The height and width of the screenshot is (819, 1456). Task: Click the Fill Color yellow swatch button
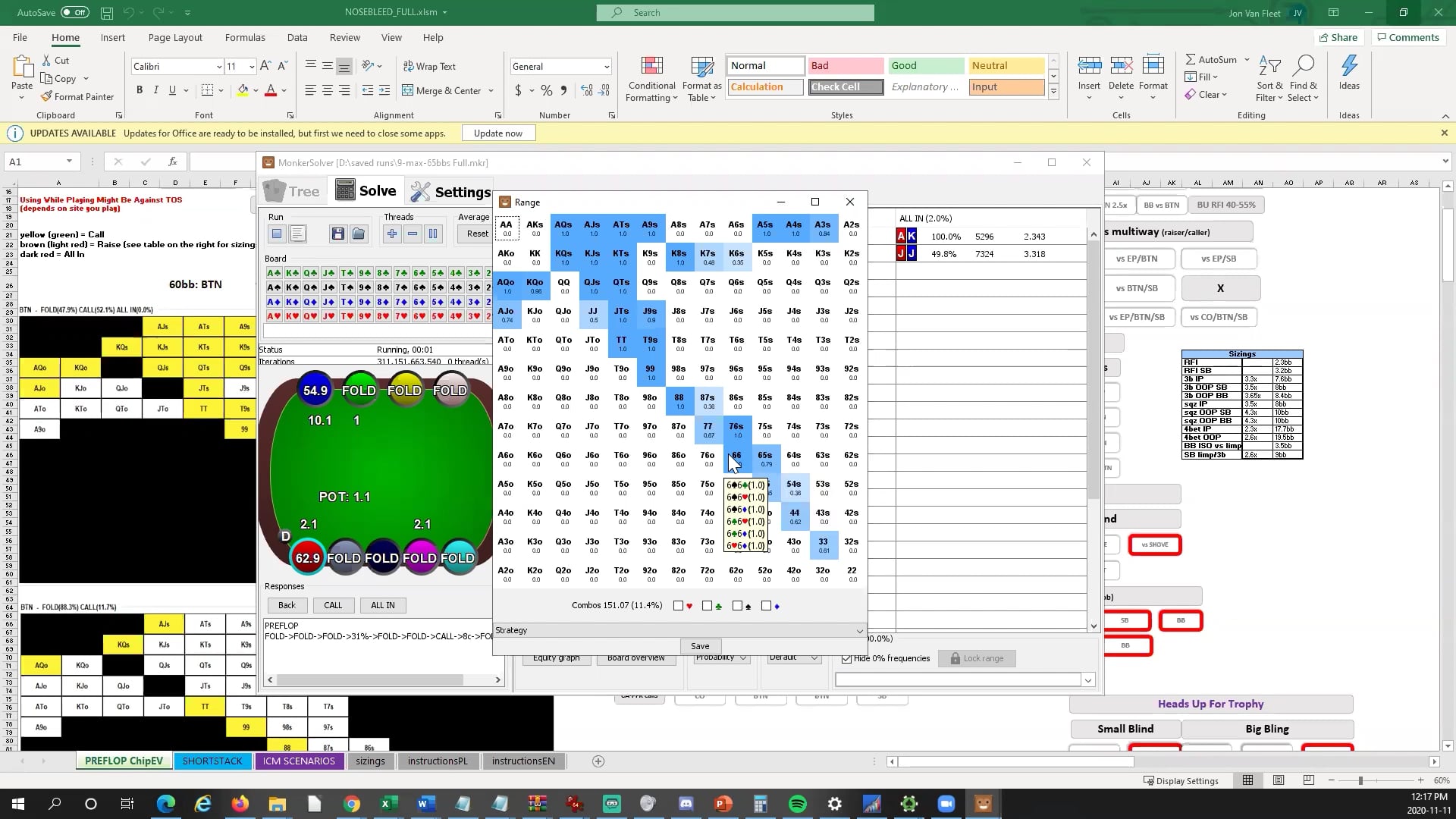pyautogui.click(x=243, y=90)
